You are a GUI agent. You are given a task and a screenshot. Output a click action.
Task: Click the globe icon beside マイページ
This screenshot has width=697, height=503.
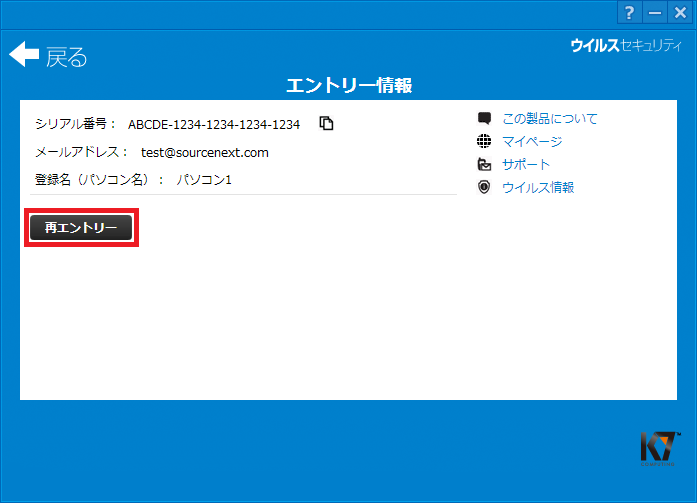(484, 141)
